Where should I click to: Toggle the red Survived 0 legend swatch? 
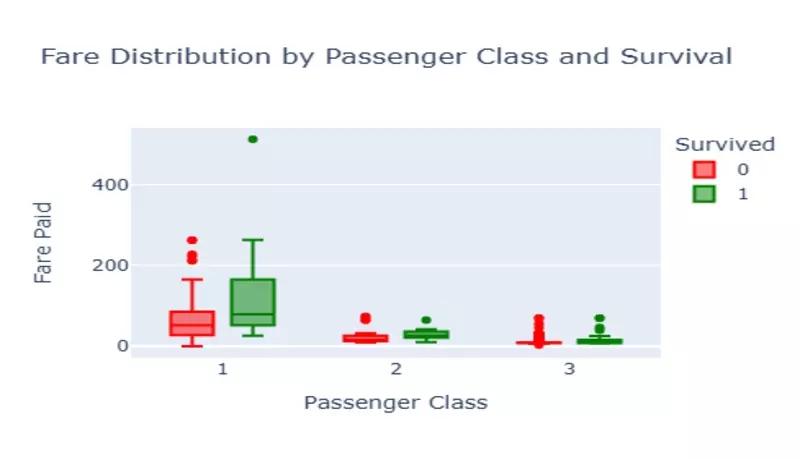pos(706,169)
